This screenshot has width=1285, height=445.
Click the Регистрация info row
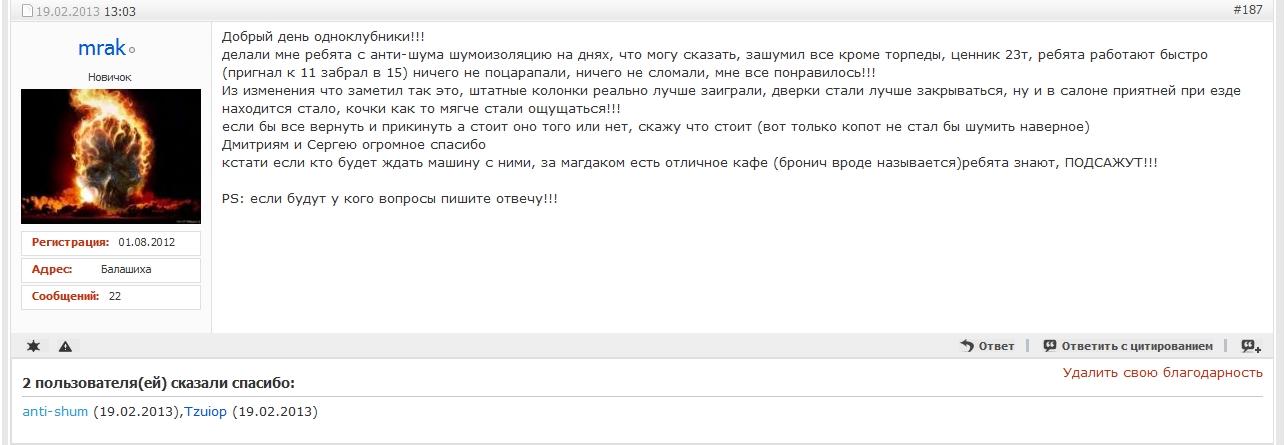coord(111,243)
